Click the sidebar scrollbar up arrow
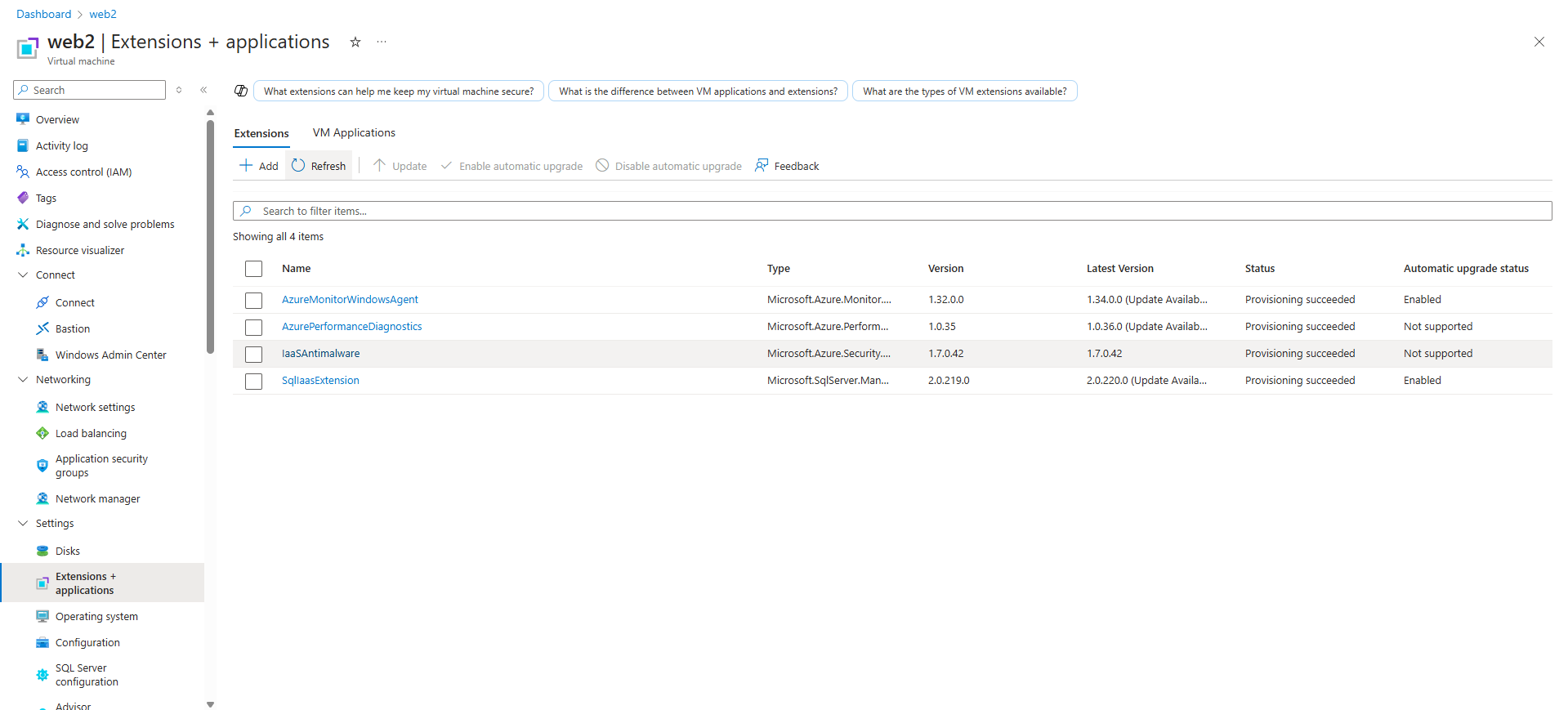1568x710 pixels. (x=211, y=113)
